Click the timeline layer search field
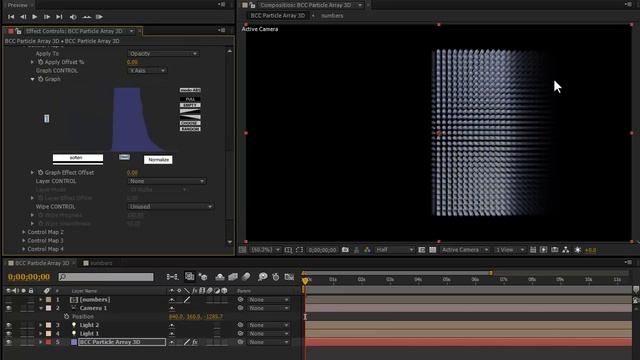The height and width of the screenshot is (360, 640). point(106,277)
